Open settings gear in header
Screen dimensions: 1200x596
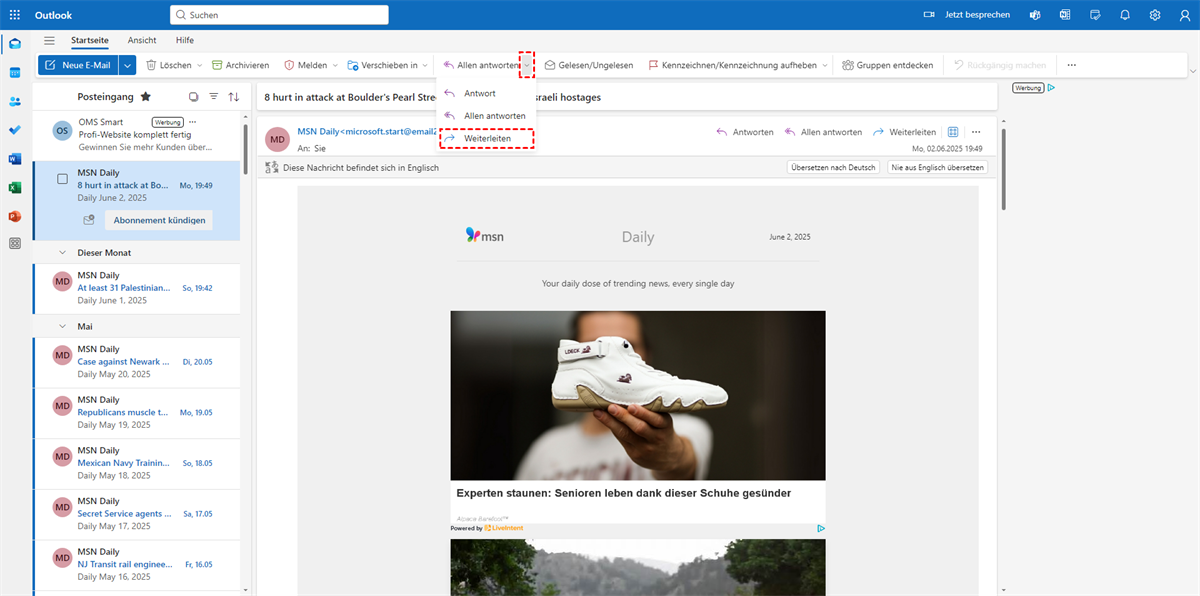point(1155,15)
